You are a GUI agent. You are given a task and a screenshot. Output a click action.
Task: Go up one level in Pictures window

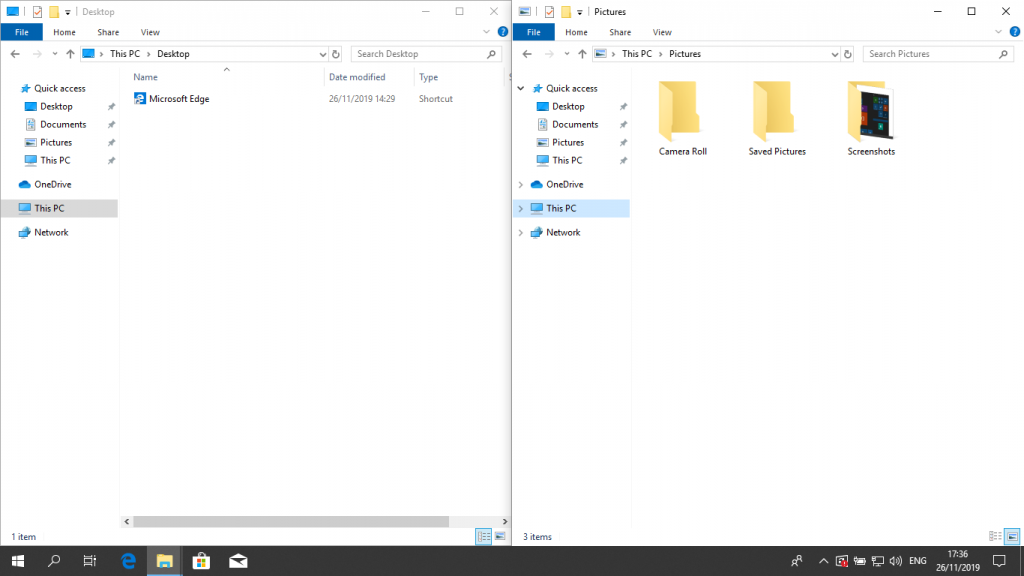point(582,54)
